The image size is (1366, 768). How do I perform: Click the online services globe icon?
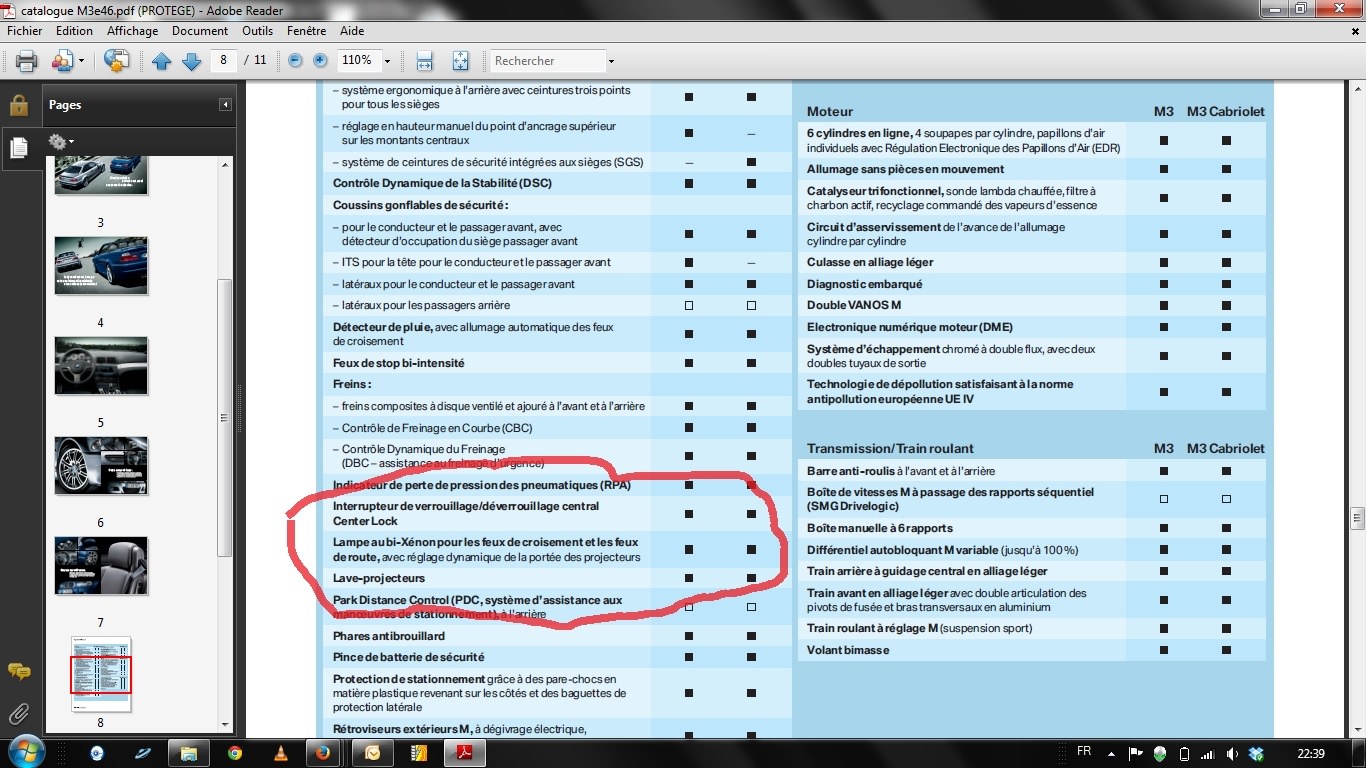pyautogui.click(x=117, y=61)
